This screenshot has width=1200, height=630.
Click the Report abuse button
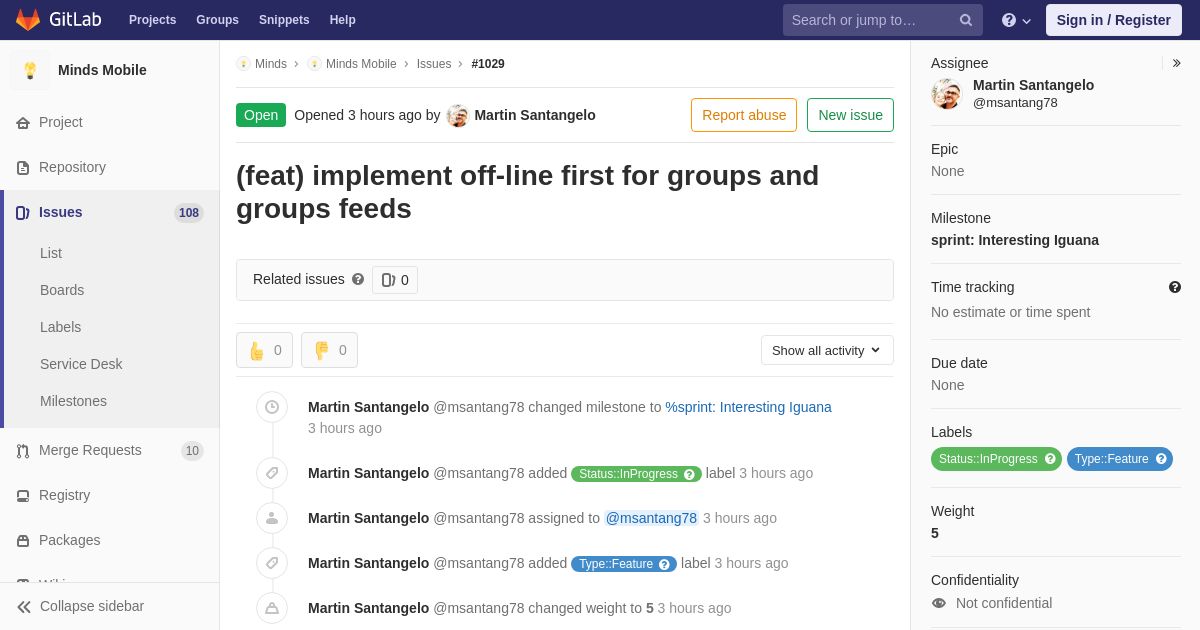click(744, 115)
